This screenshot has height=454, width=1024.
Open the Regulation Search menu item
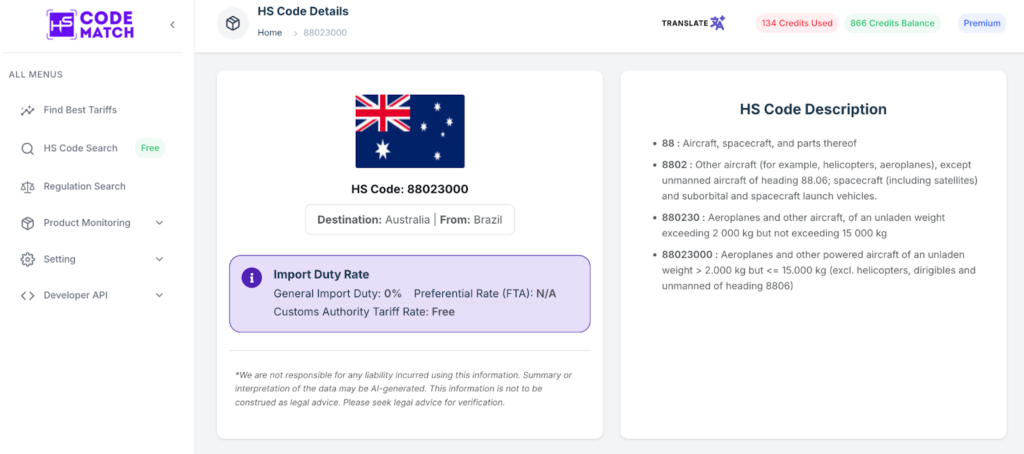tap(84, 186)
